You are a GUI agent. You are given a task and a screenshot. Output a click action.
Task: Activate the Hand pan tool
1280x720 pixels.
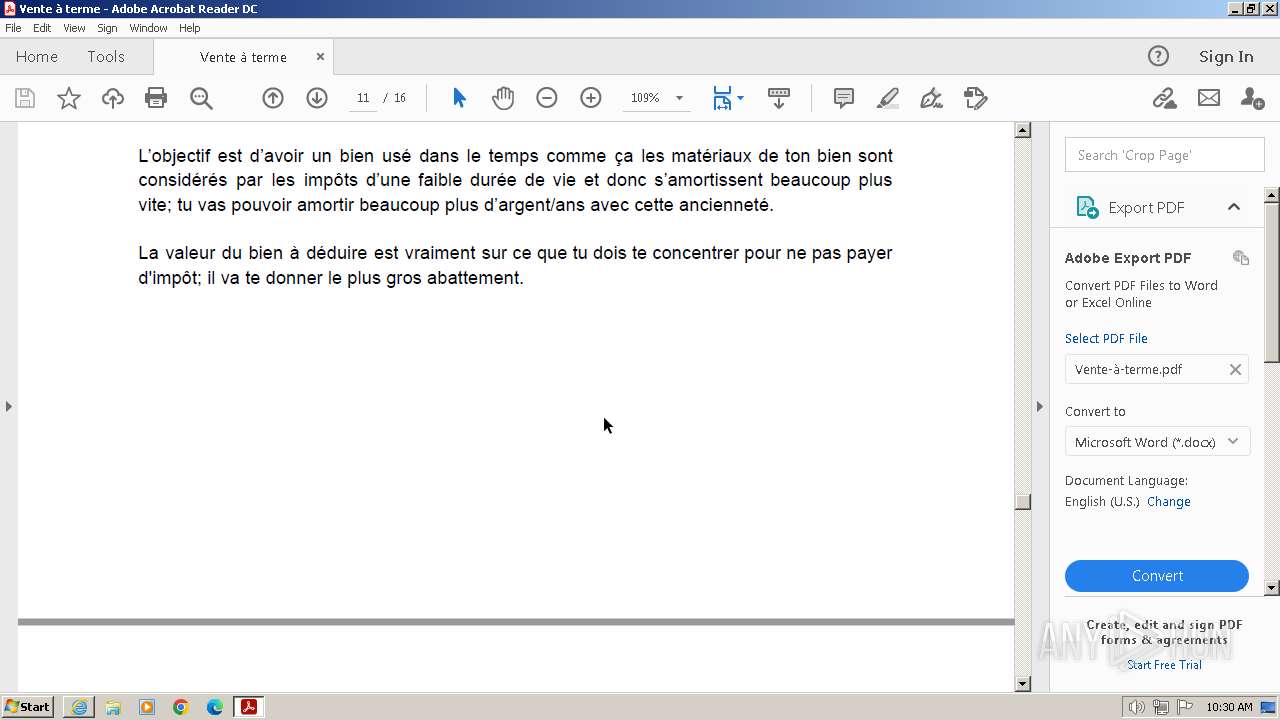point(503,98)
